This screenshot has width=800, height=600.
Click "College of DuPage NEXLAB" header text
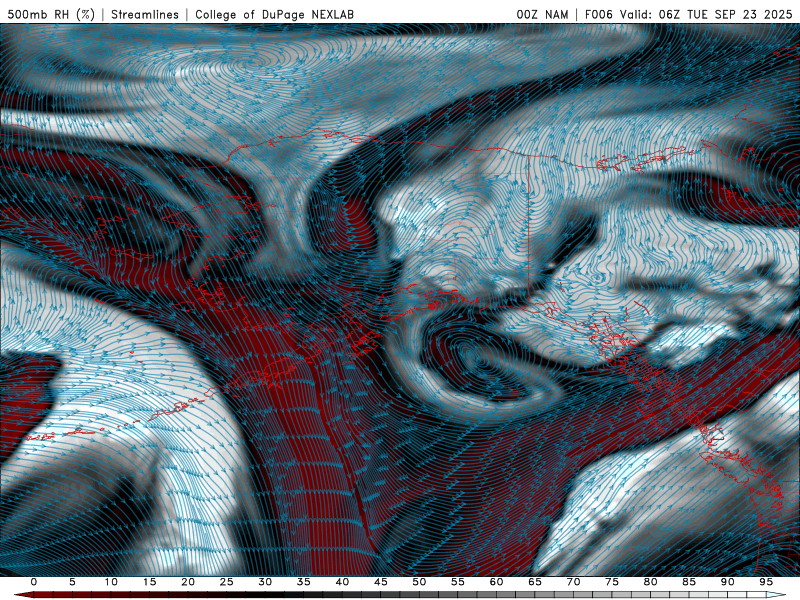coord(274,14)
